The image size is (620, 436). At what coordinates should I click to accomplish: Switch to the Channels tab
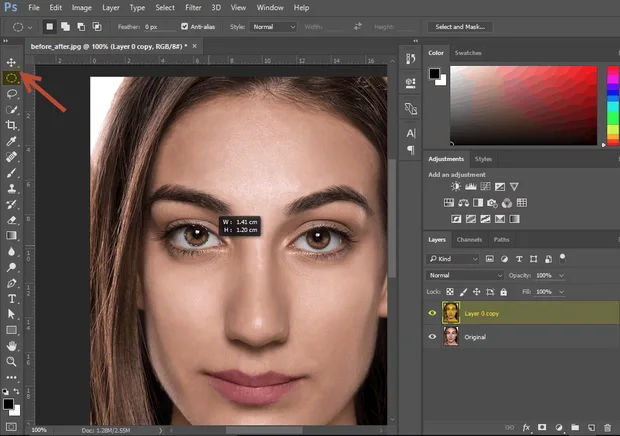point(469,240)
